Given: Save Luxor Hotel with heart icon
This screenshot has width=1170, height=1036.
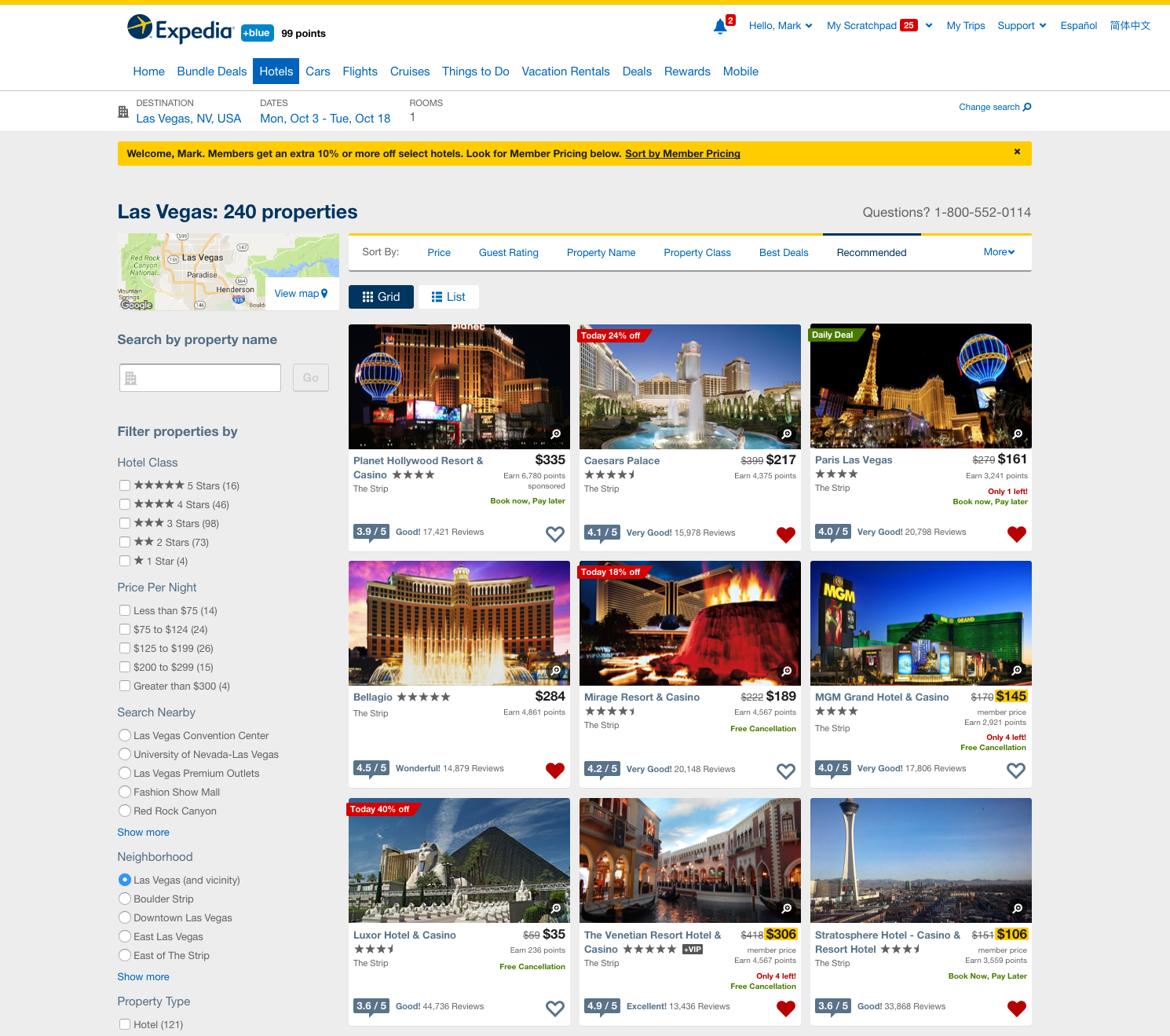Looking at the screenshot, I should tap(555, 1009).
